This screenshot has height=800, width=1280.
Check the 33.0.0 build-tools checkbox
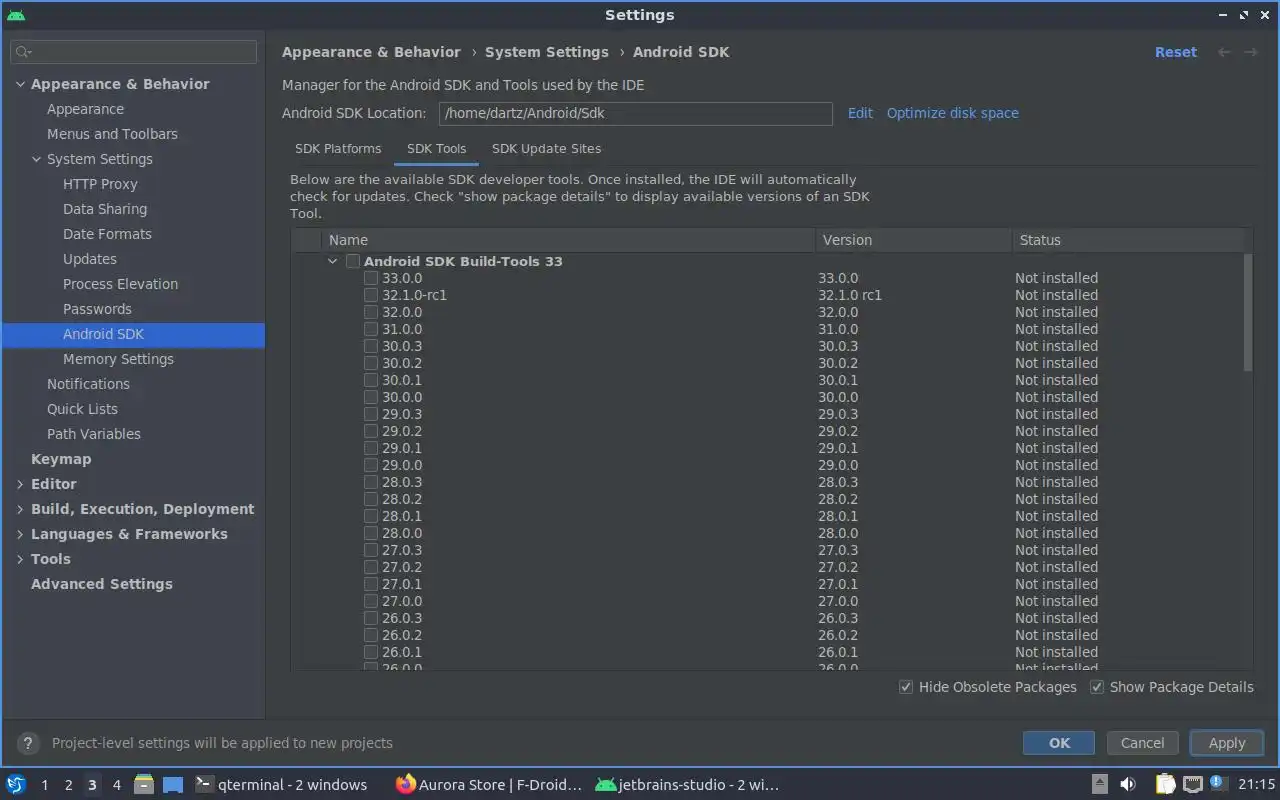point(371,278)
